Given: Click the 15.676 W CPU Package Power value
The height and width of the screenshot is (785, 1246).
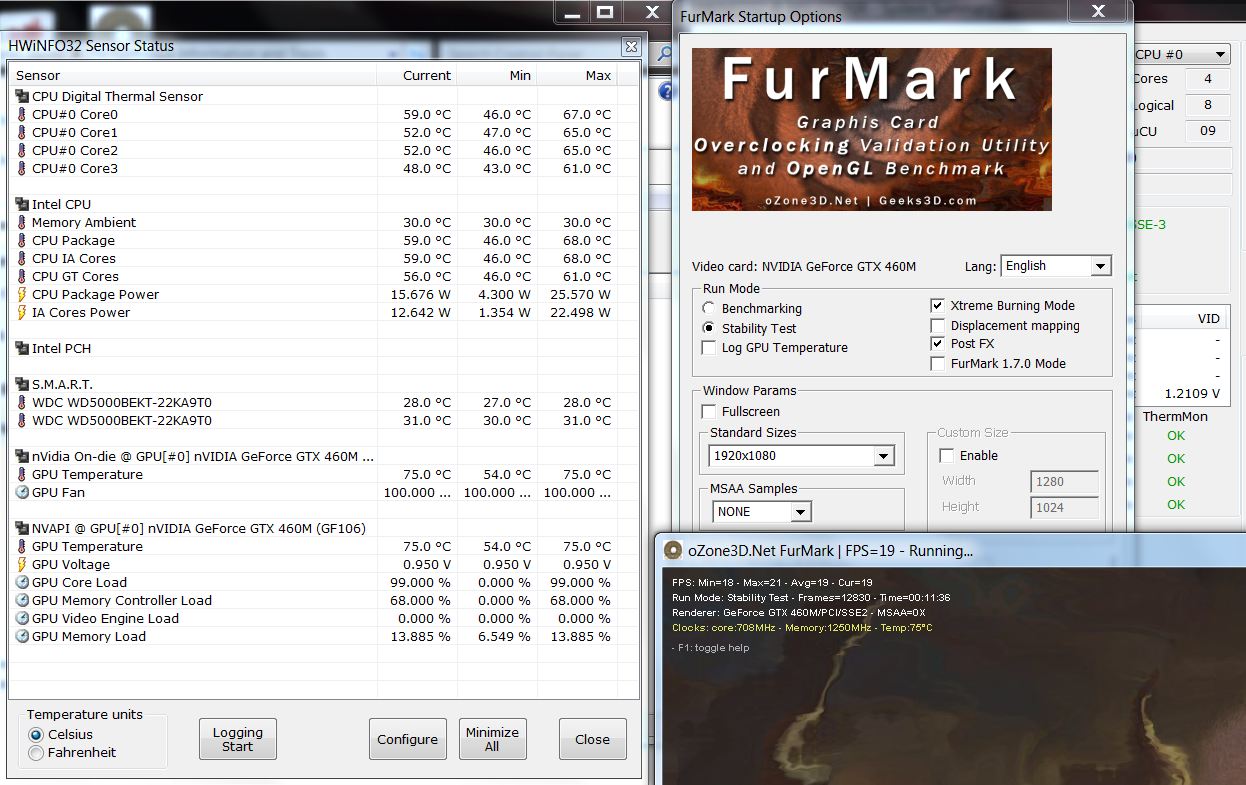Looking at the screenshot, I should pyautogui.click(x=420, y=294).
